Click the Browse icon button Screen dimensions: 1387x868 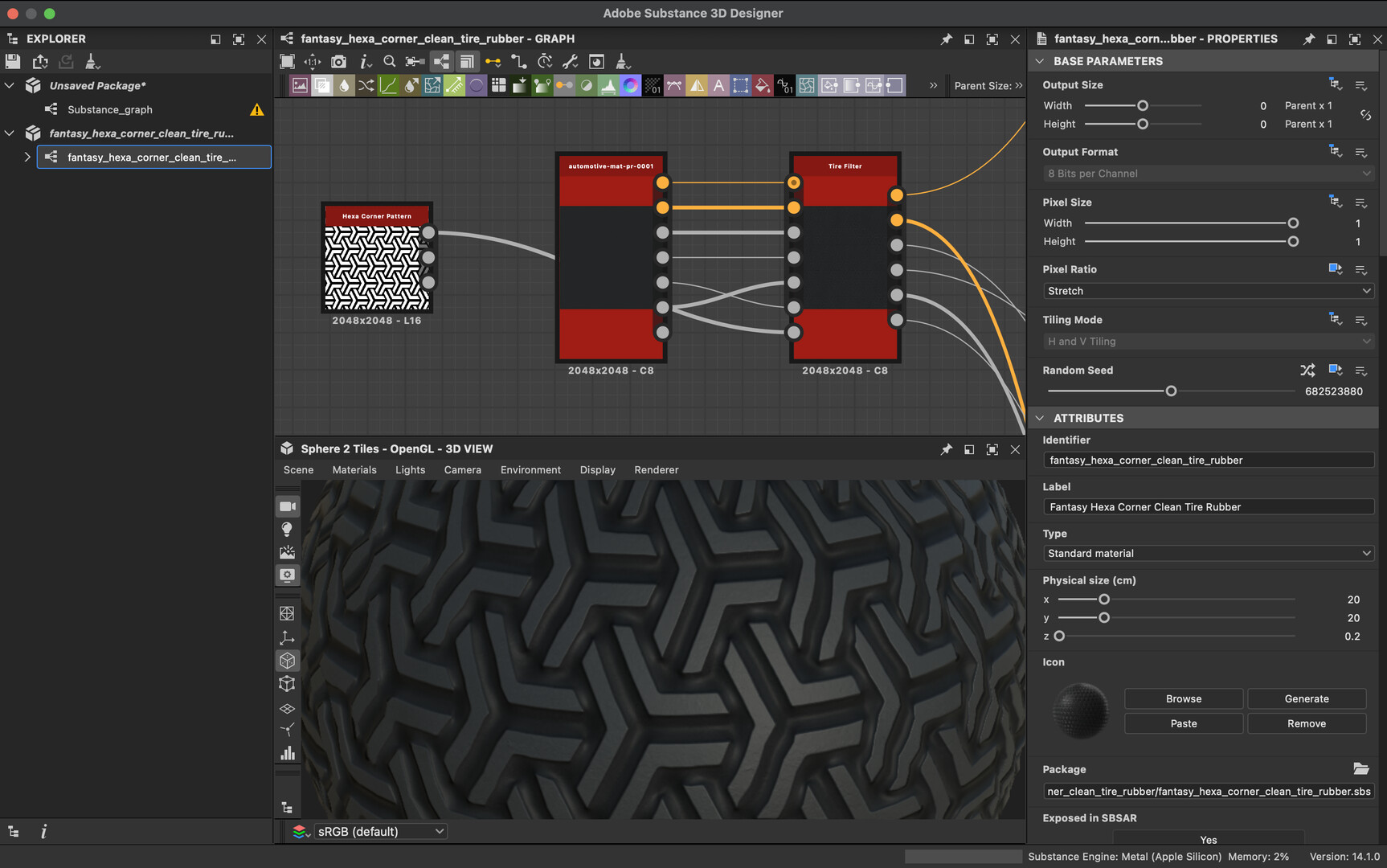pos(1183,699)
